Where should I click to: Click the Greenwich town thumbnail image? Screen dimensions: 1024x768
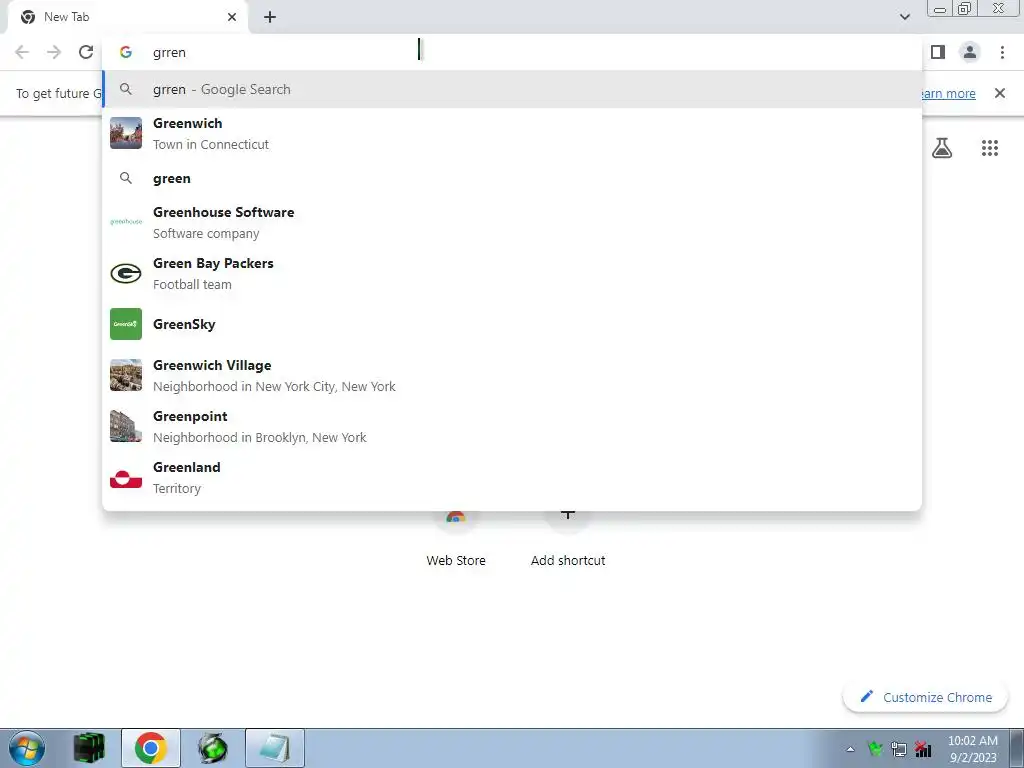[126, 133]
